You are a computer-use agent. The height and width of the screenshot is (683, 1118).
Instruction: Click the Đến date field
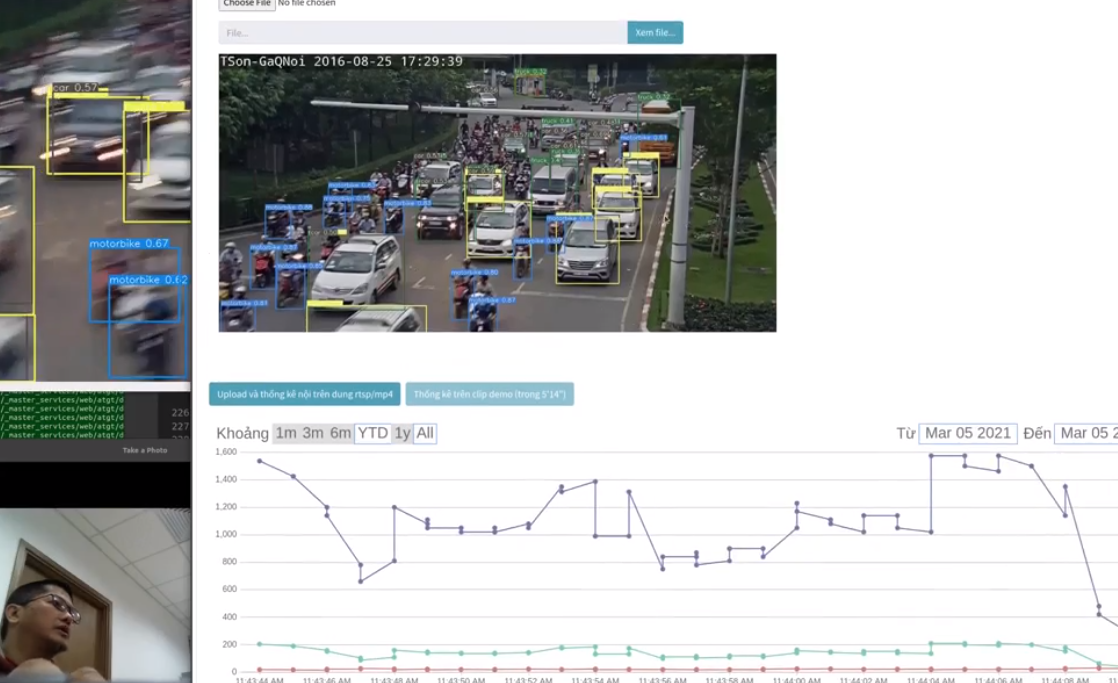[x=1086, y=433]
